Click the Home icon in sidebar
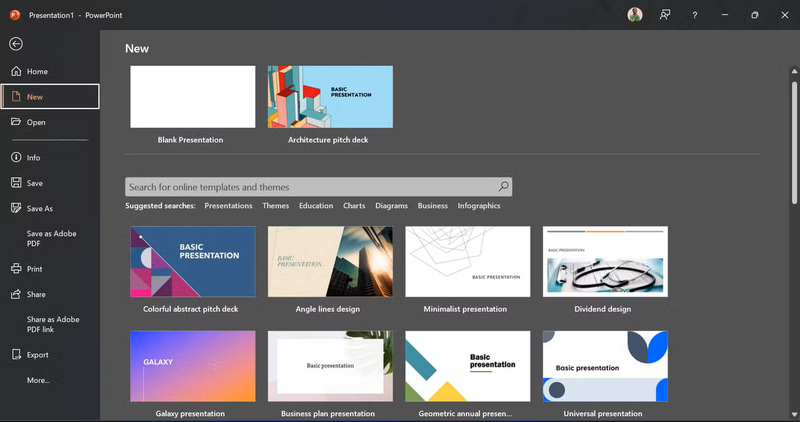 click(16, 72)
